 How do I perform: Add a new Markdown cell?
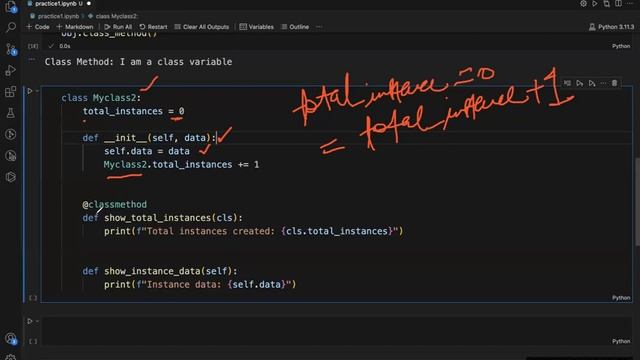click(75, 27)
